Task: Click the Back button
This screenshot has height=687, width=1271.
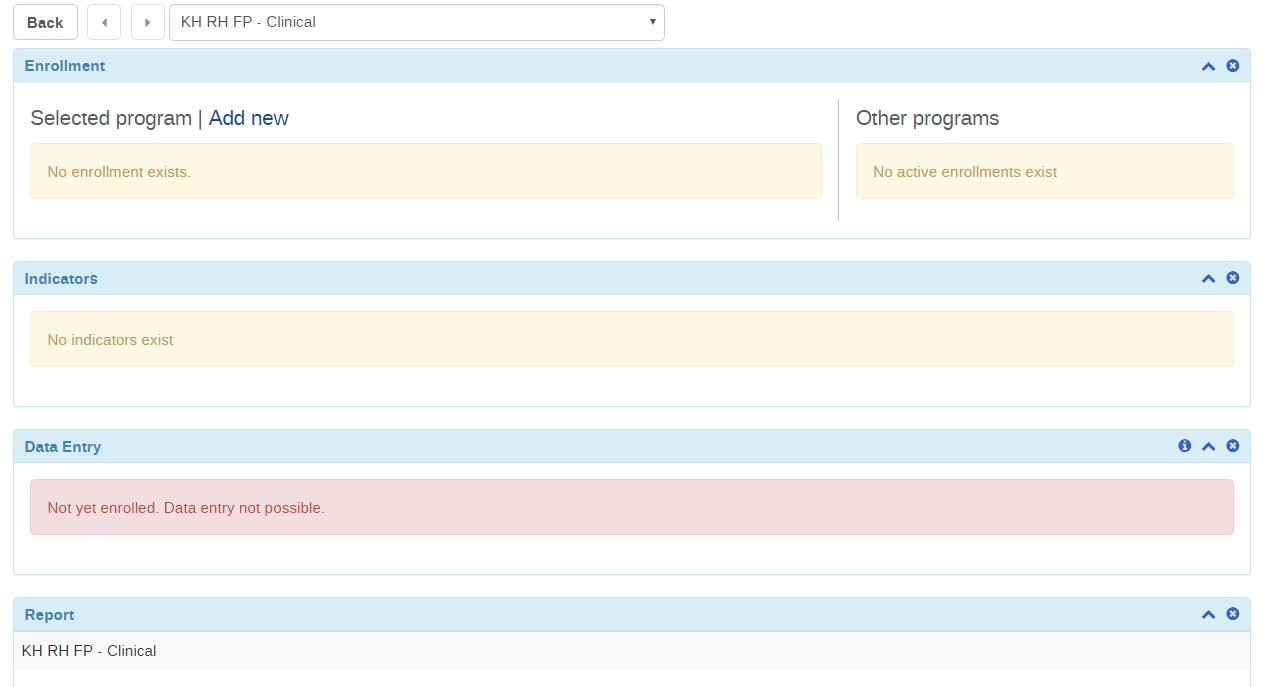Action: (x=45, y=23)
